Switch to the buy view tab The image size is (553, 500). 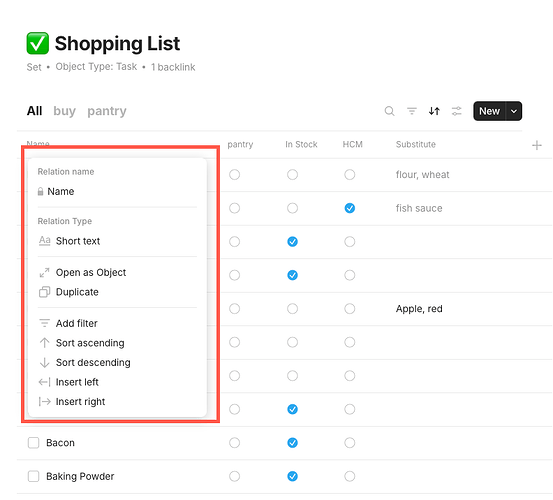(x=65, y=111)
